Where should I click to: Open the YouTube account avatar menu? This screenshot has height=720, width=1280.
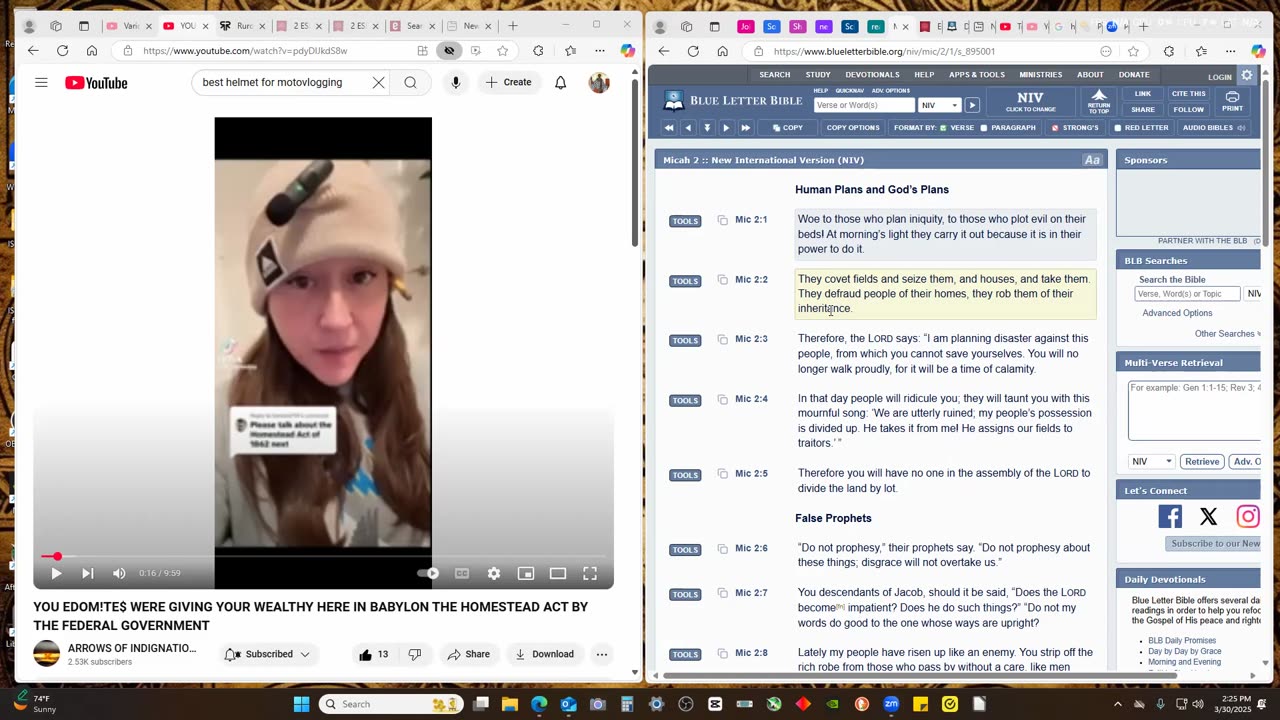[599, 83]
